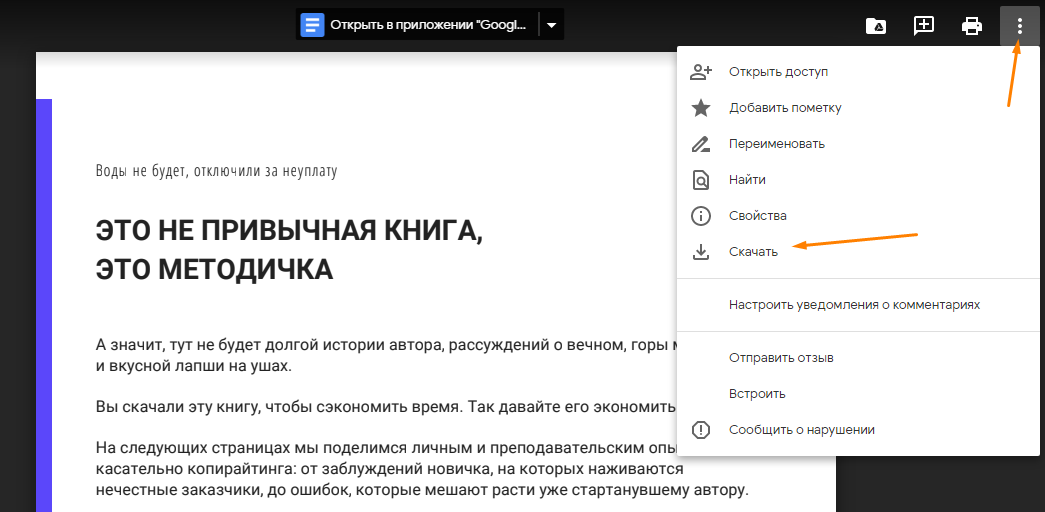Click the Google Docs app icon
Screen dimensions: 1045x512
(x=313, y=25)
